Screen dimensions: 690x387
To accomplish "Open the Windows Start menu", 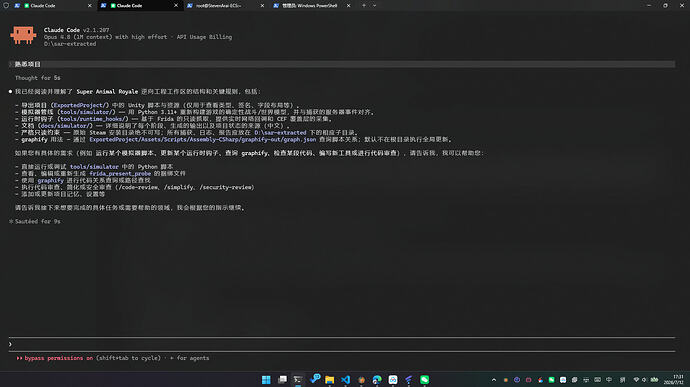I will pos(266,380).
